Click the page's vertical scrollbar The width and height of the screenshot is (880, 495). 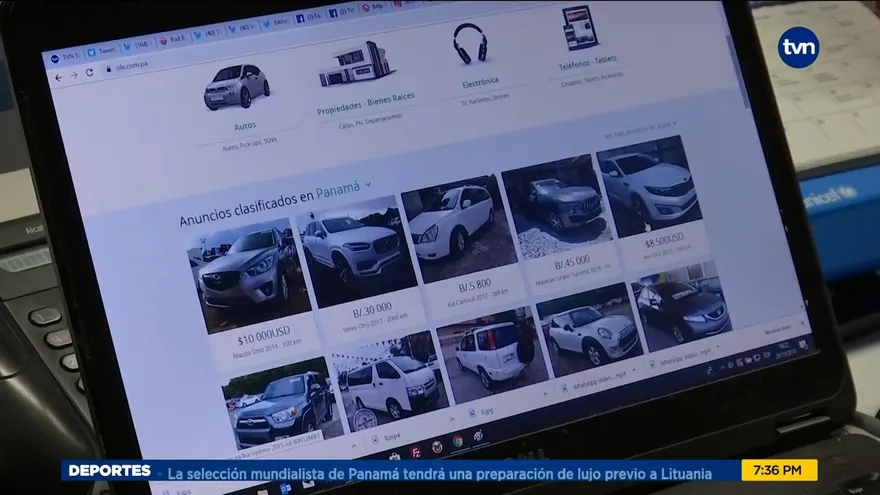coord(737,70)
